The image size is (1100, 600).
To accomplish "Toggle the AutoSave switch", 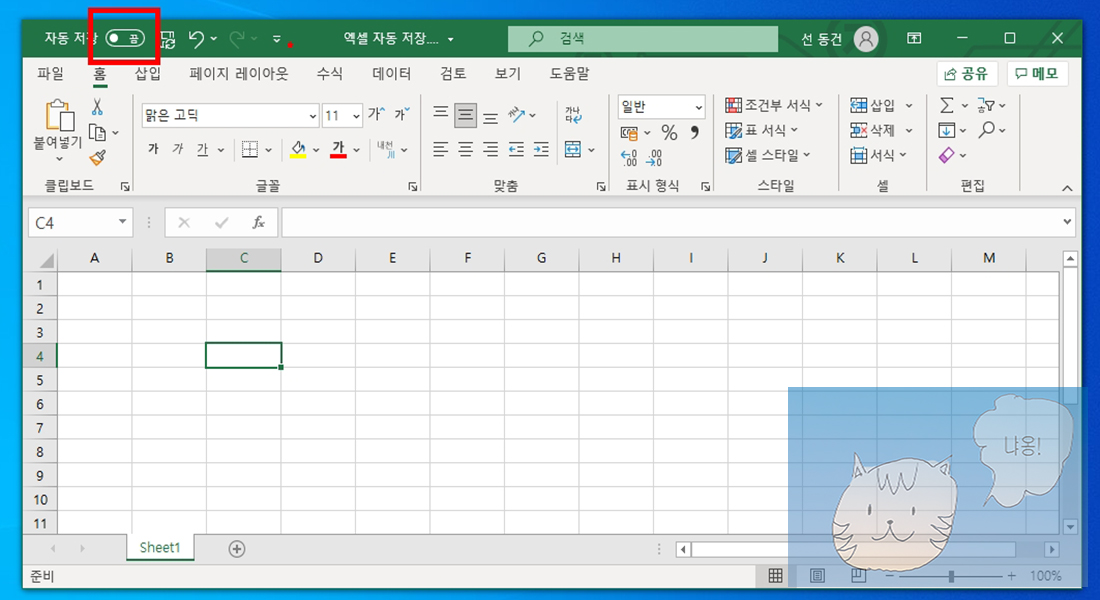I will click(125, 38).
